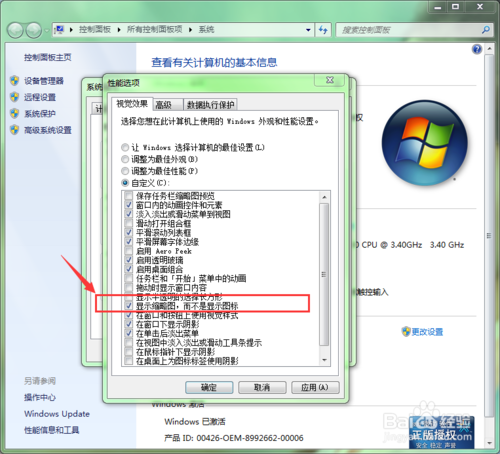Click the visual effects list scrollbar thumb

pos(324,274)
